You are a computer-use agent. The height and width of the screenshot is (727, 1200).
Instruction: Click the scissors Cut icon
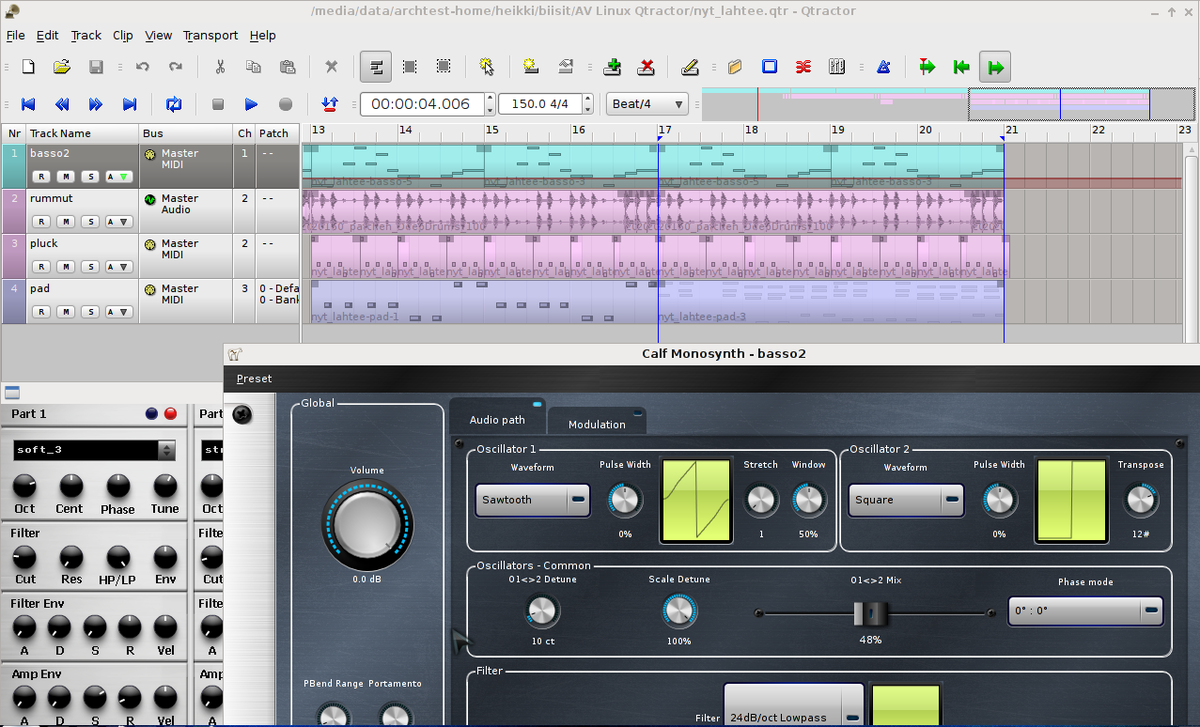(219, 67)
